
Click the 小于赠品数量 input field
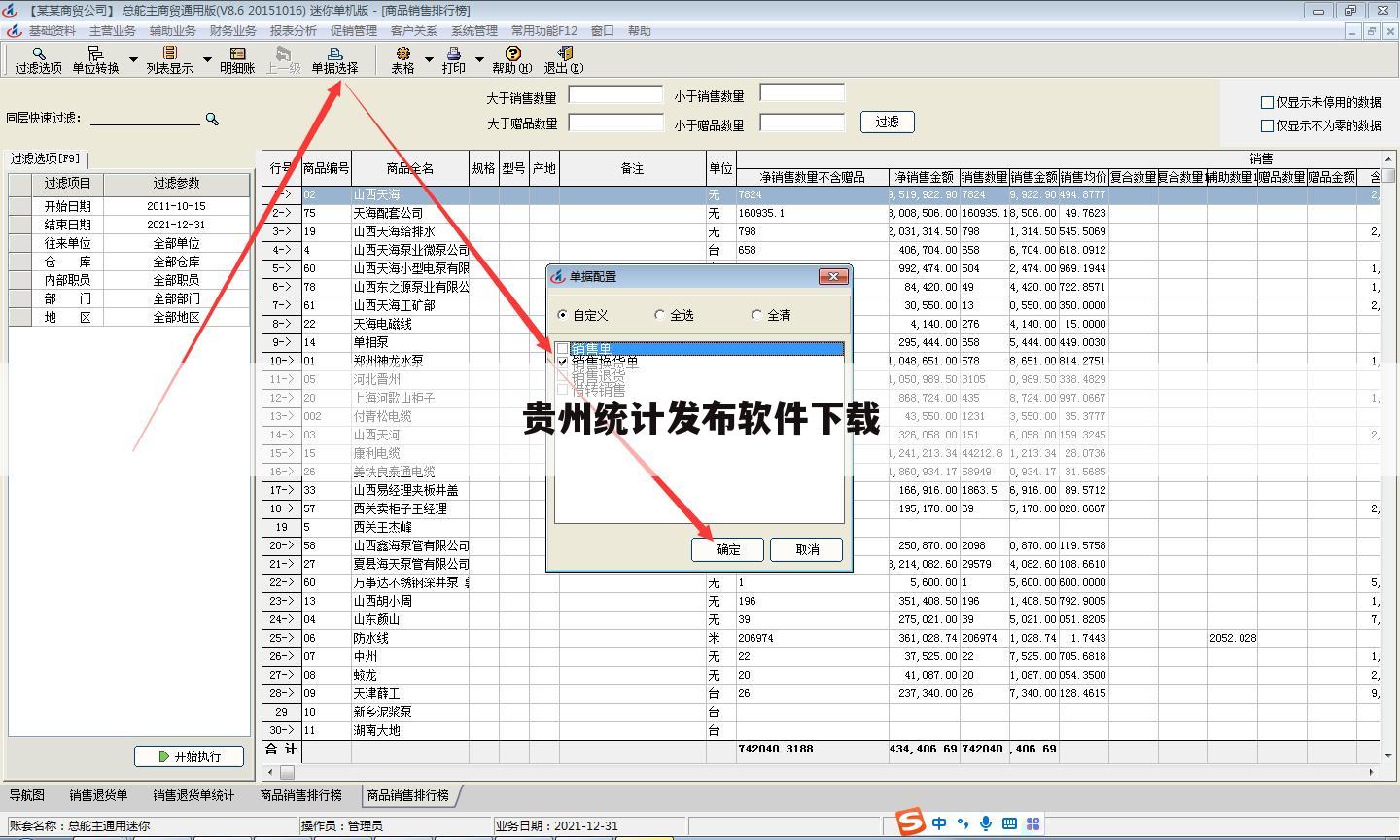pos(802,122)
